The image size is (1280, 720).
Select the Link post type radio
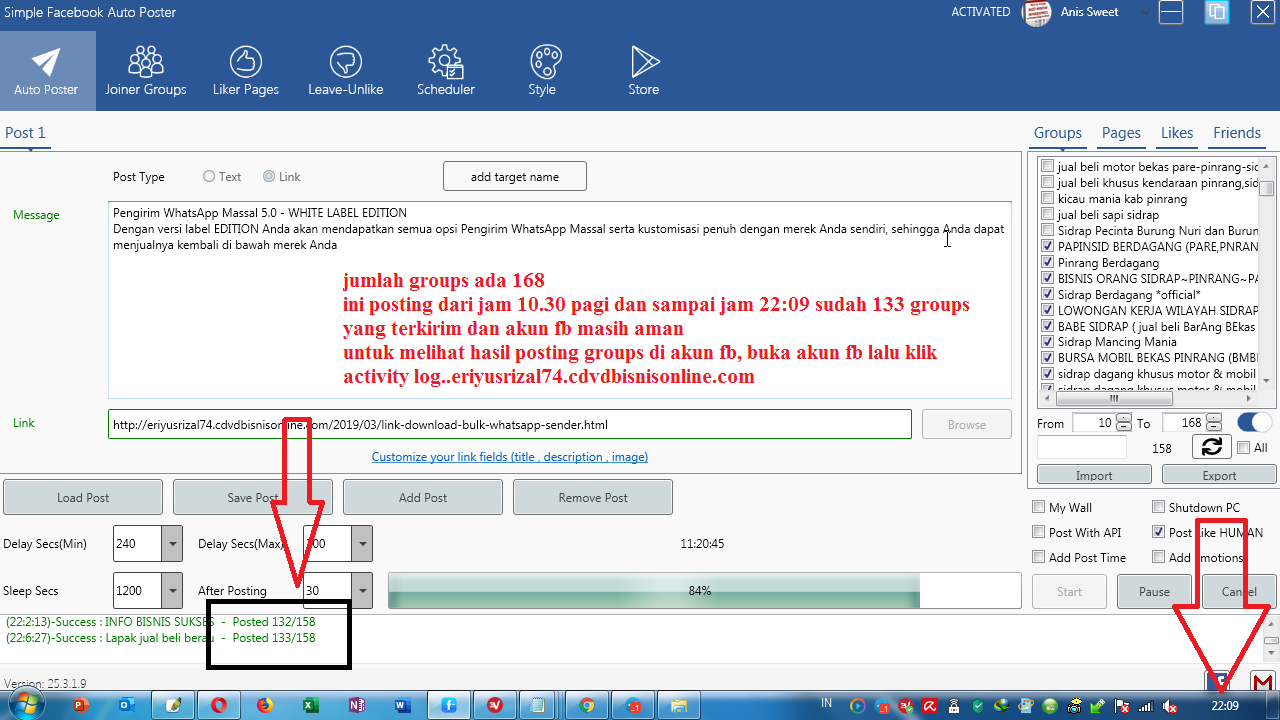[x=269, y=176]
